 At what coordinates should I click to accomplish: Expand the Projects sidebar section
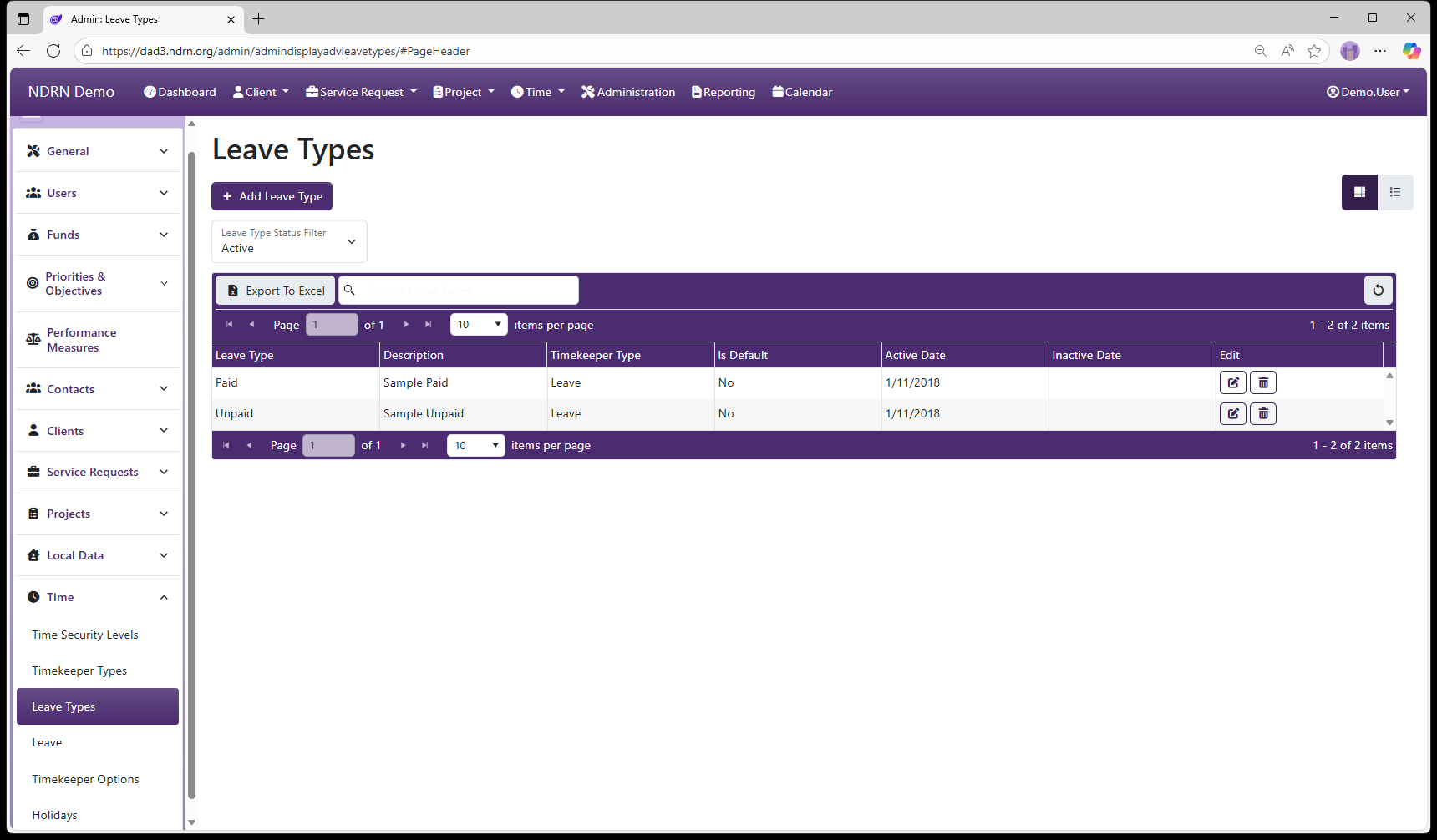coord(98,514)
